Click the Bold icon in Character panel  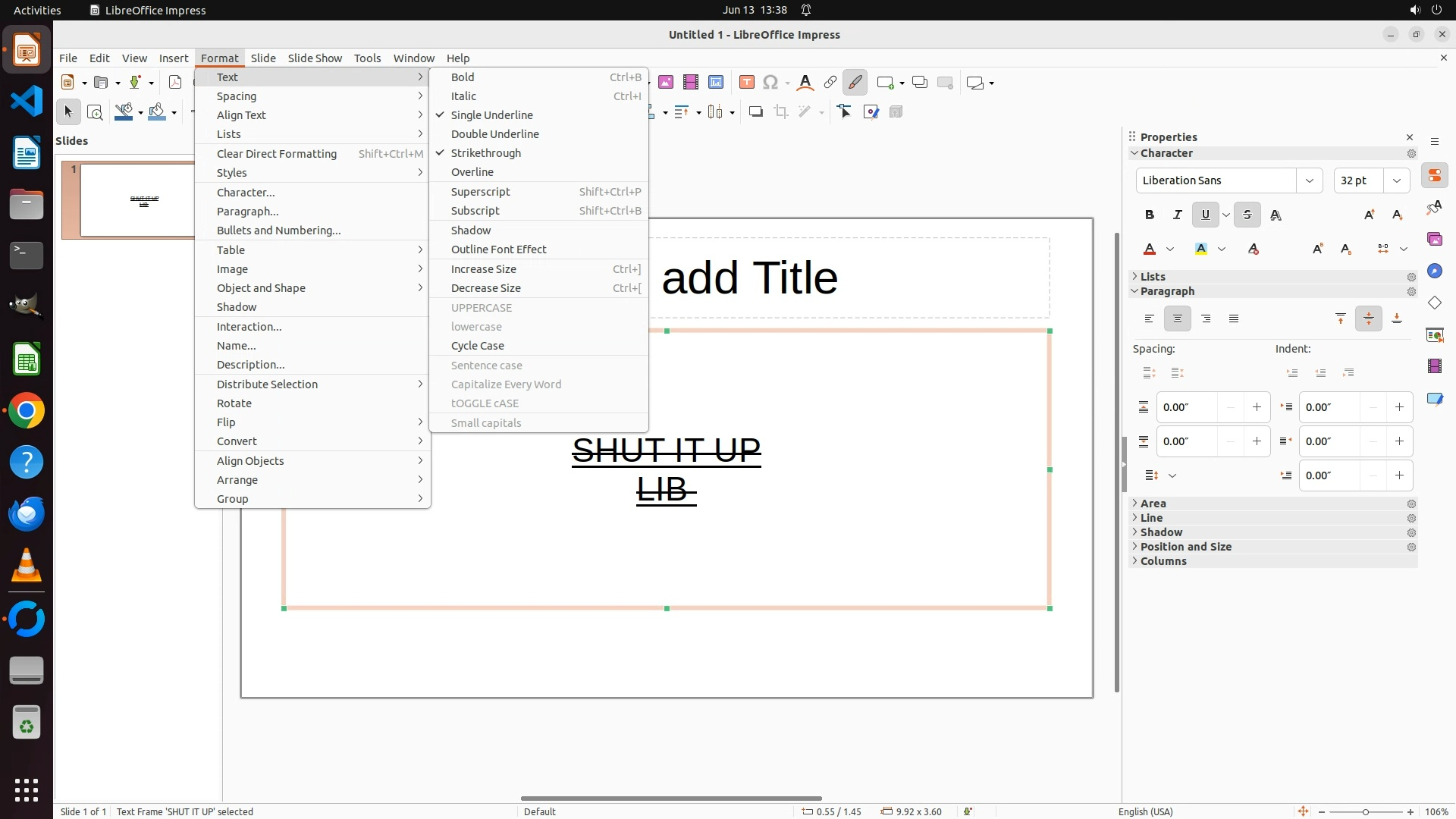coord(1150,215)
